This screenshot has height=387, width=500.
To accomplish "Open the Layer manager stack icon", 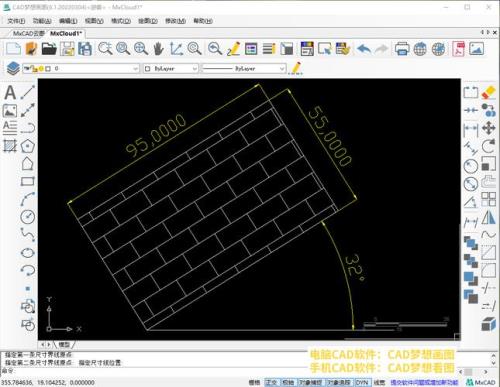I will (x=13, y=68).
